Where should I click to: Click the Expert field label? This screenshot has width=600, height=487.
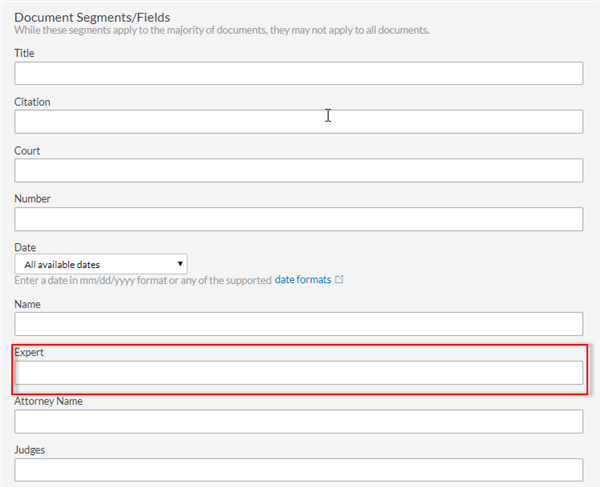[x=29, y=352]
